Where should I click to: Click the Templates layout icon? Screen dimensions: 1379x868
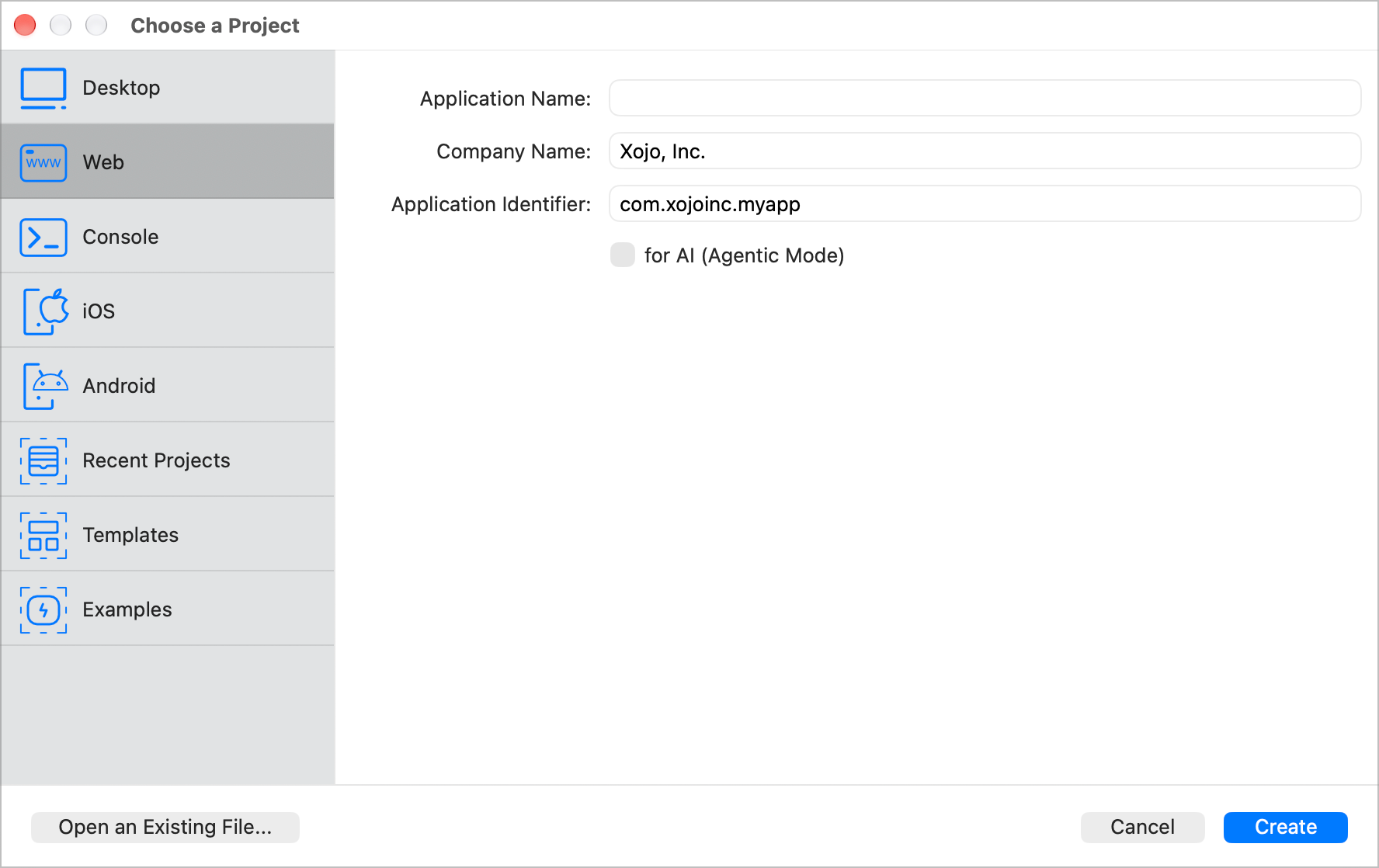pos(43,535)
